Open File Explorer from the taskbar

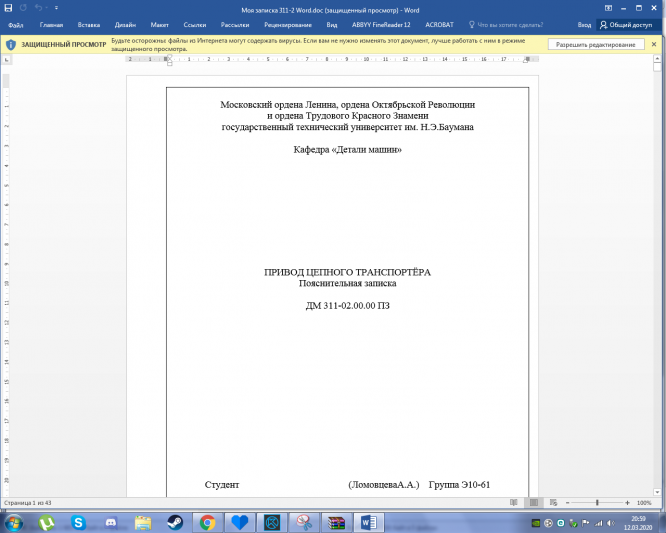point(143,522)
